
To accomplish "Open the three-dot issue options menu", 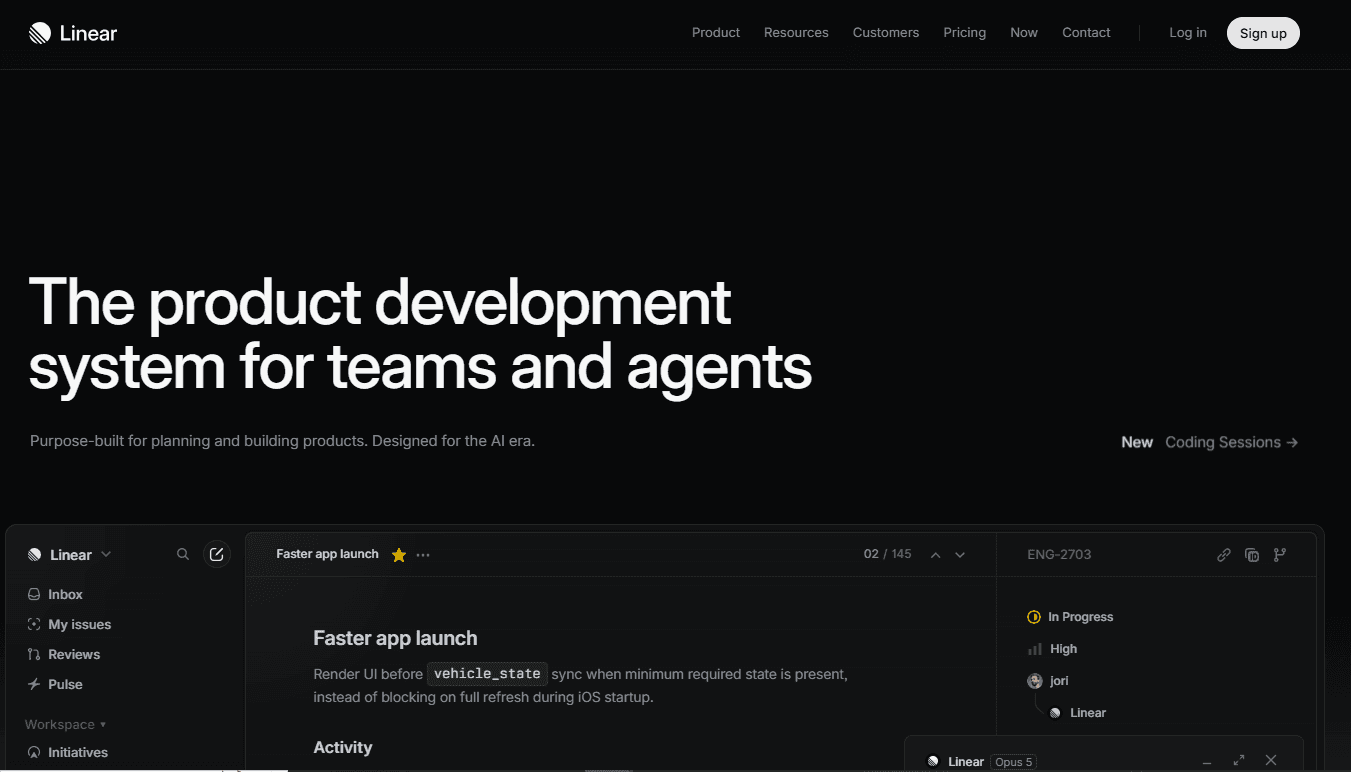I will click(423, 555).
